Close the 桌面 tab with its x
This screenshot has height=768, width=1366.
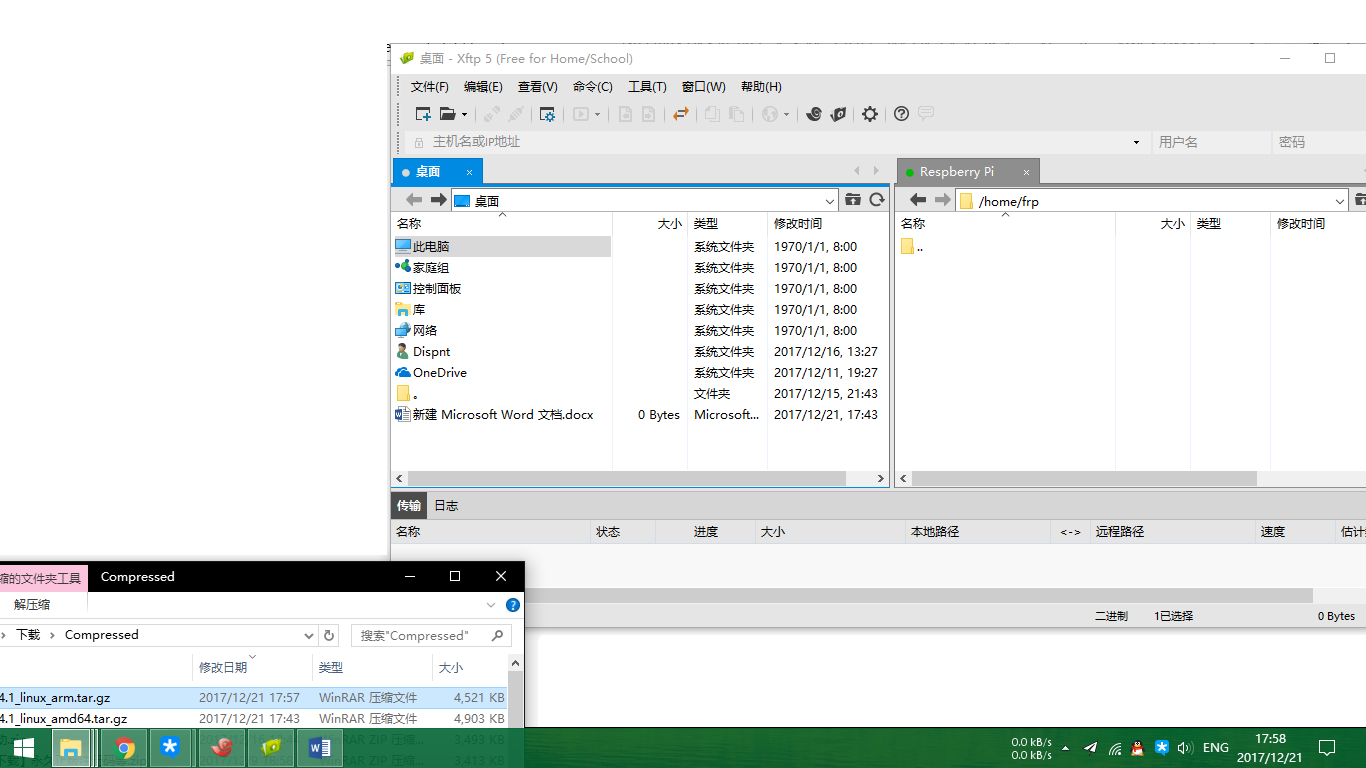pos(470,172)
